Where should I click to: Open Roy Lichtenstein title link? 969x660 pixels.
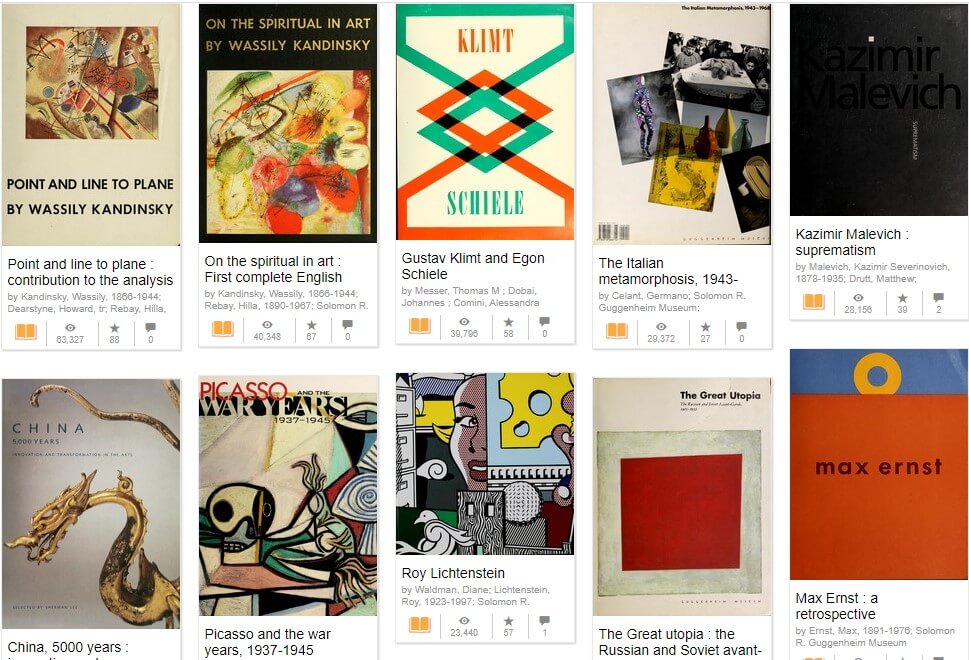pyautogui.click(x=453, y=573)
